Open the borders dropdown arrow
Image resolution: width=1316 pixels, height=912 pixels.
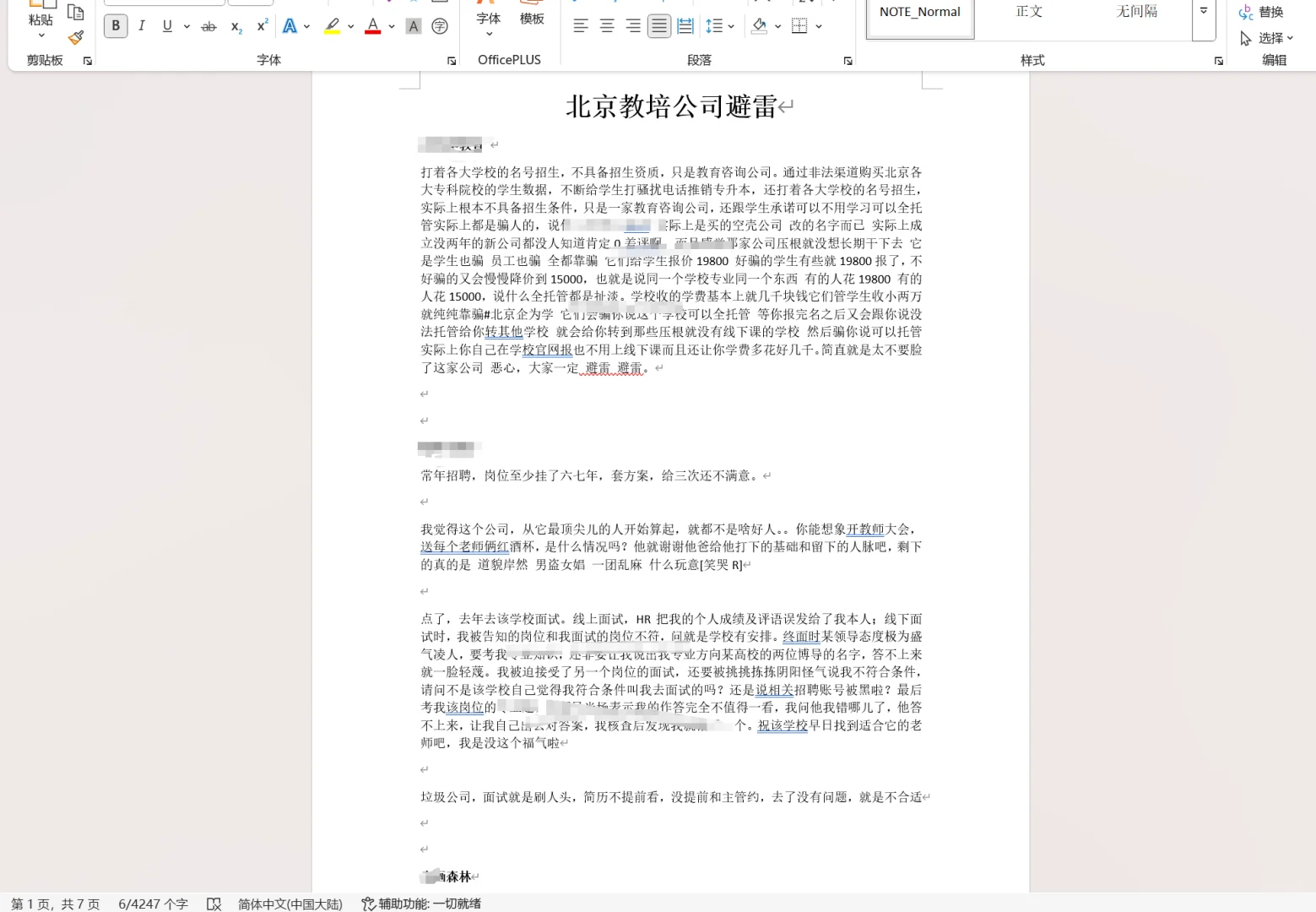pos(819,26)
